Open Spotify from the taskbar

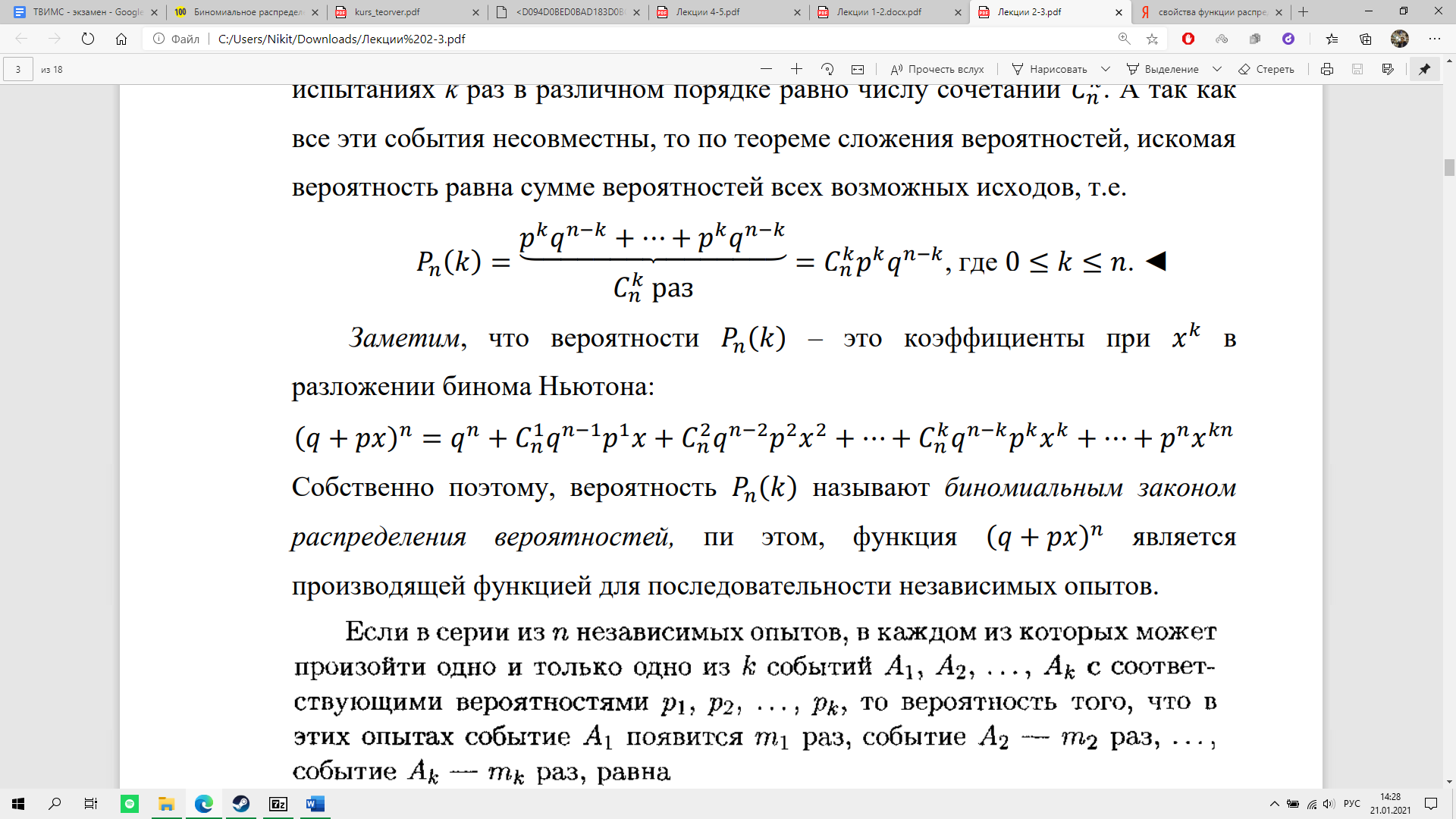click(130, 804)
